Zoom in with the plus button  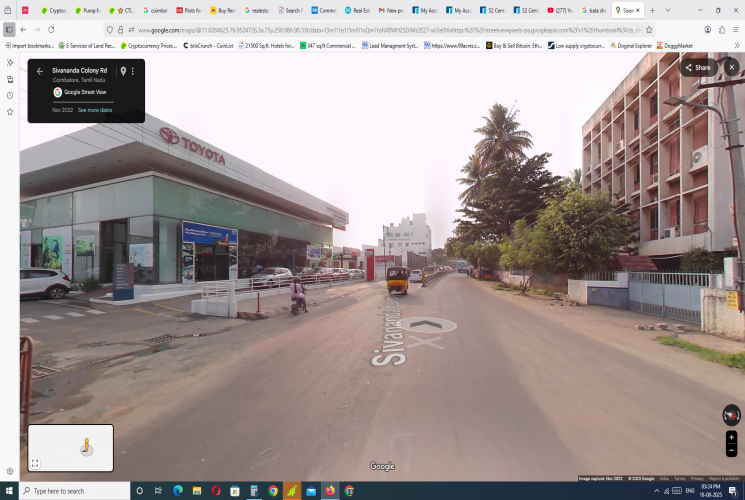731,437
